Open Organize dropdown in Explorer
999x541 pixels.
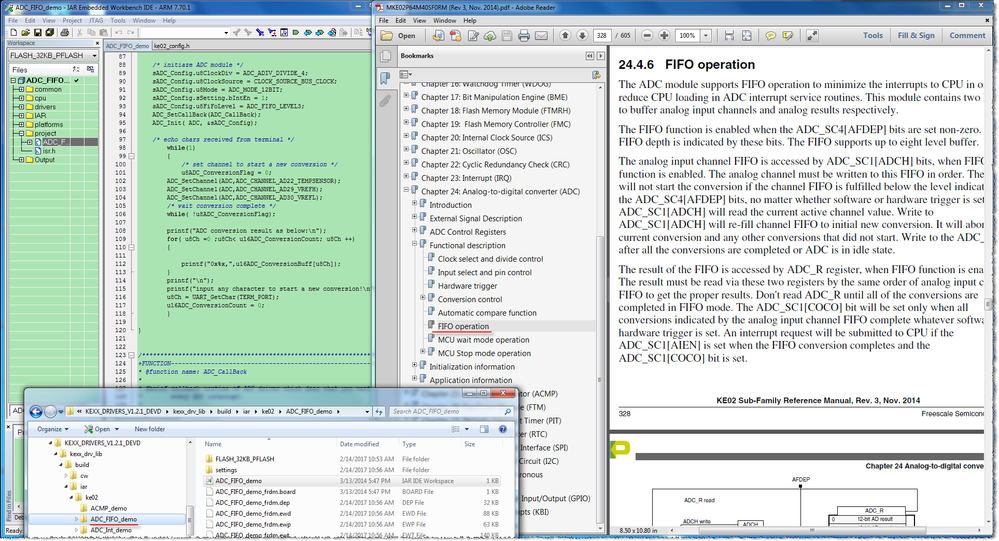click(53, 429)
